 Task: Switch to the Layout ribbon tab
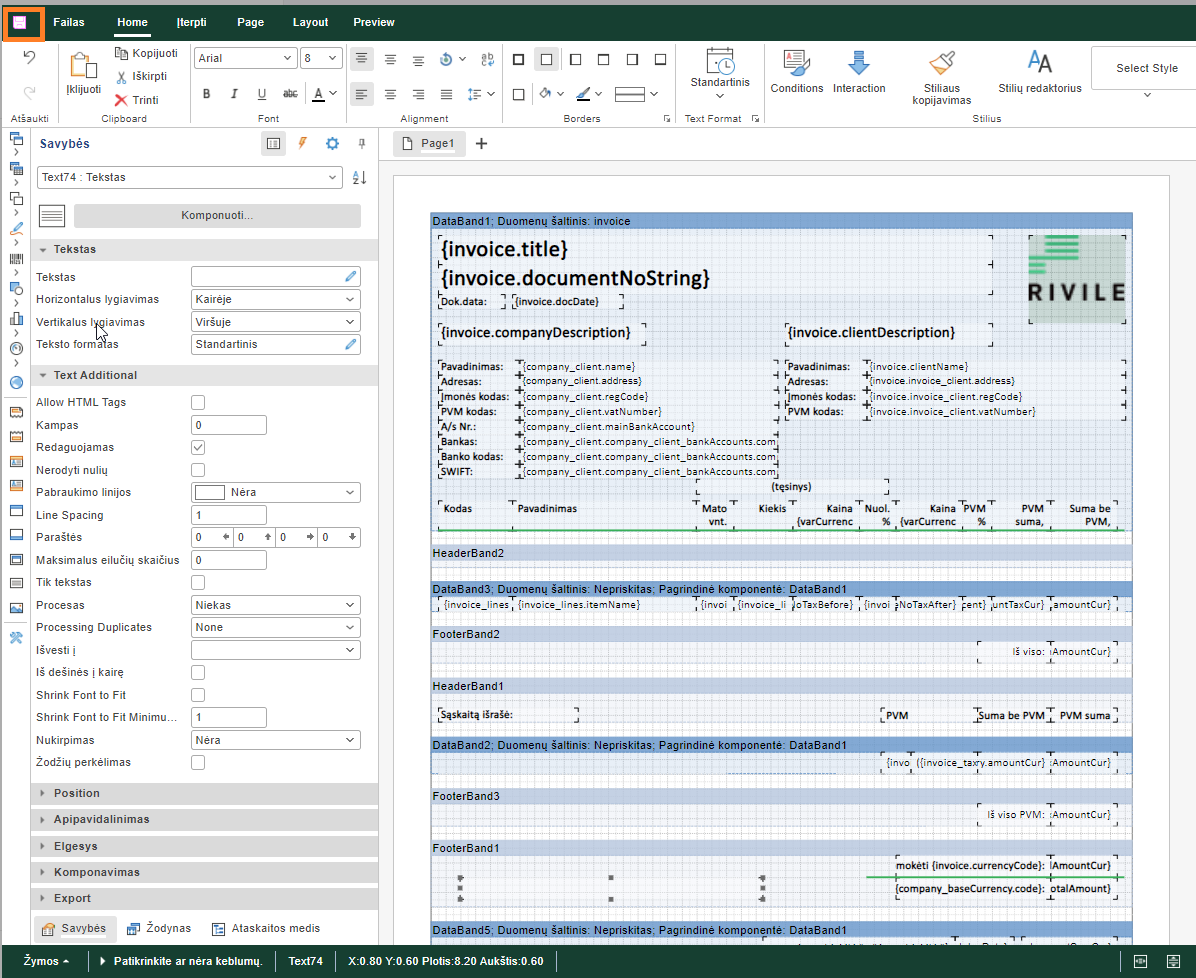coord(310,22)
